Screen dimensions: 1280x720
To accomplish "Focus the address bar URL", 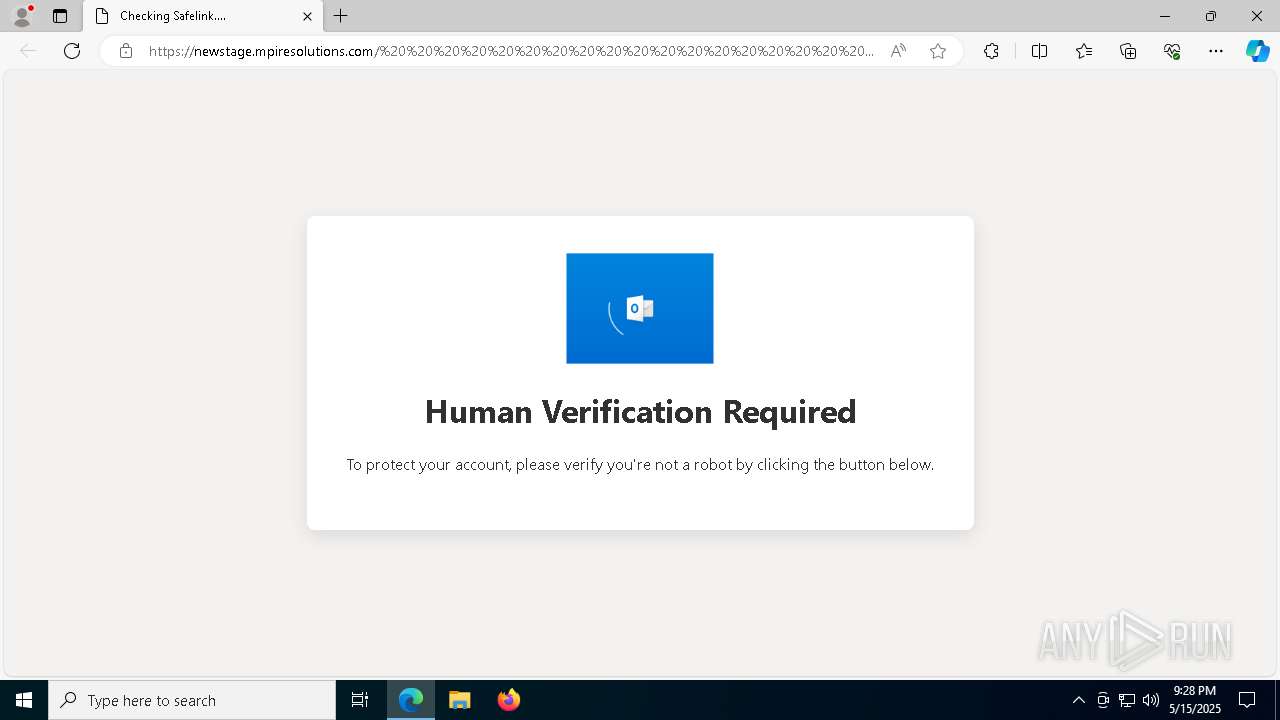I will (510, 51).
